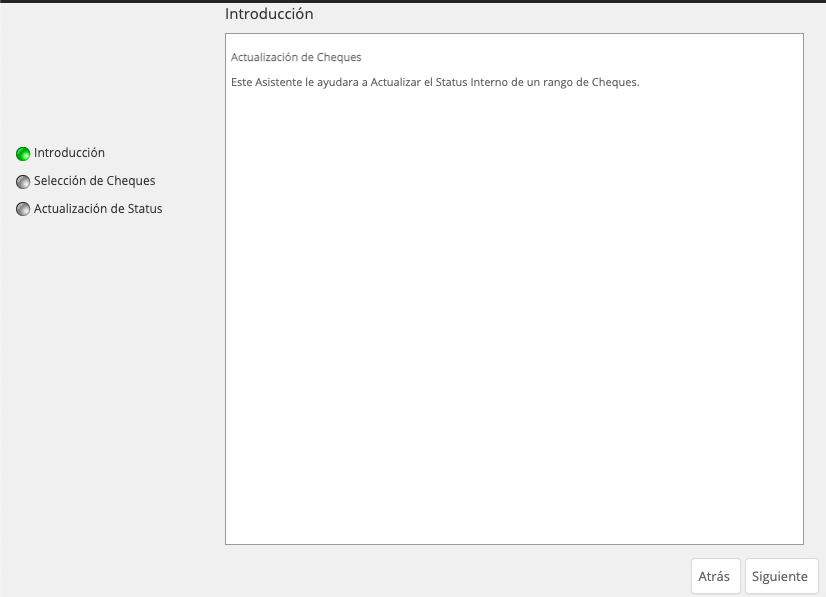Select the Actualización de Status step label
826x597 pixels.
[x=98, y=209]
